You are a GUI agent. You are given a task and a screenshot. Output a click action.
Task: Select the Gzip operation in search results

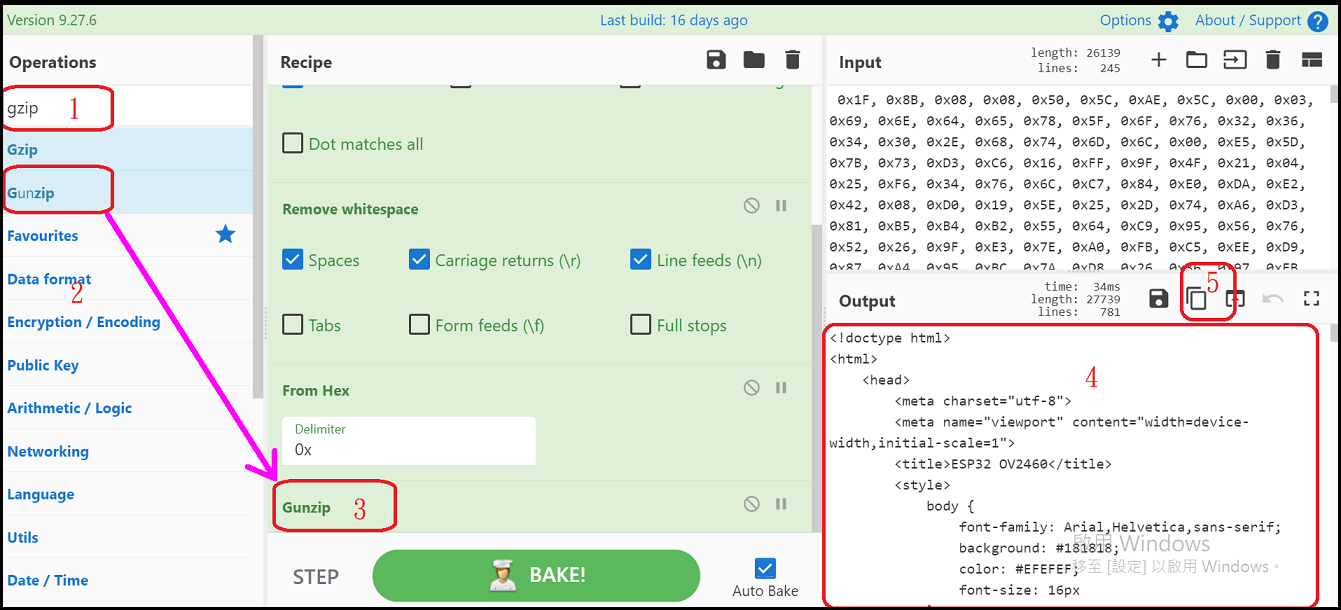point(128,149)
